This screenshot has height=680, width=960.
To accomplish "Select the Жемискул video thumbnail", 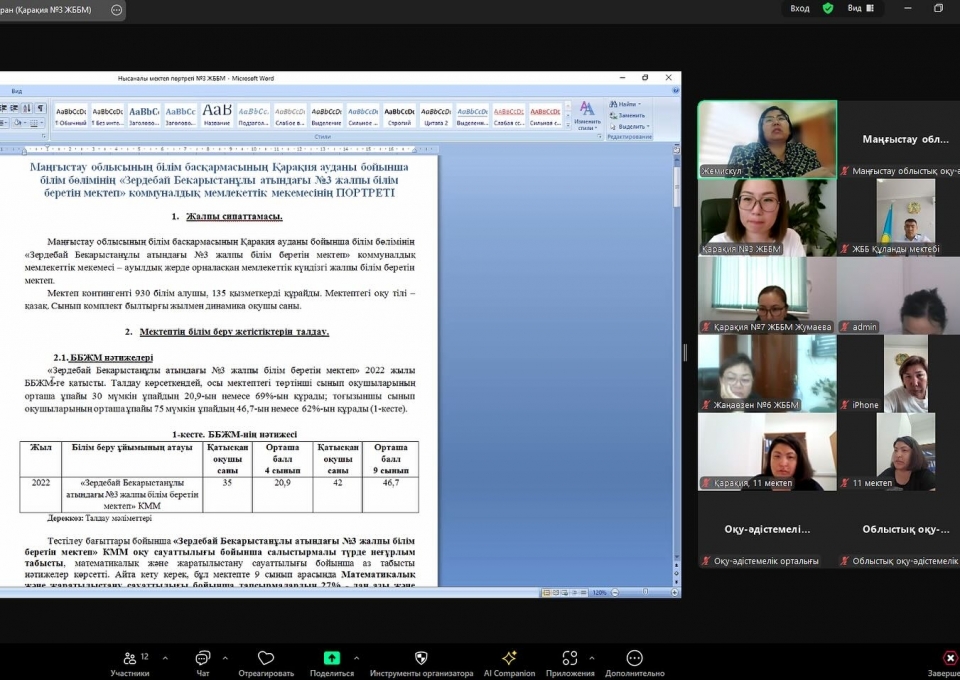I will tap(767, 140).
